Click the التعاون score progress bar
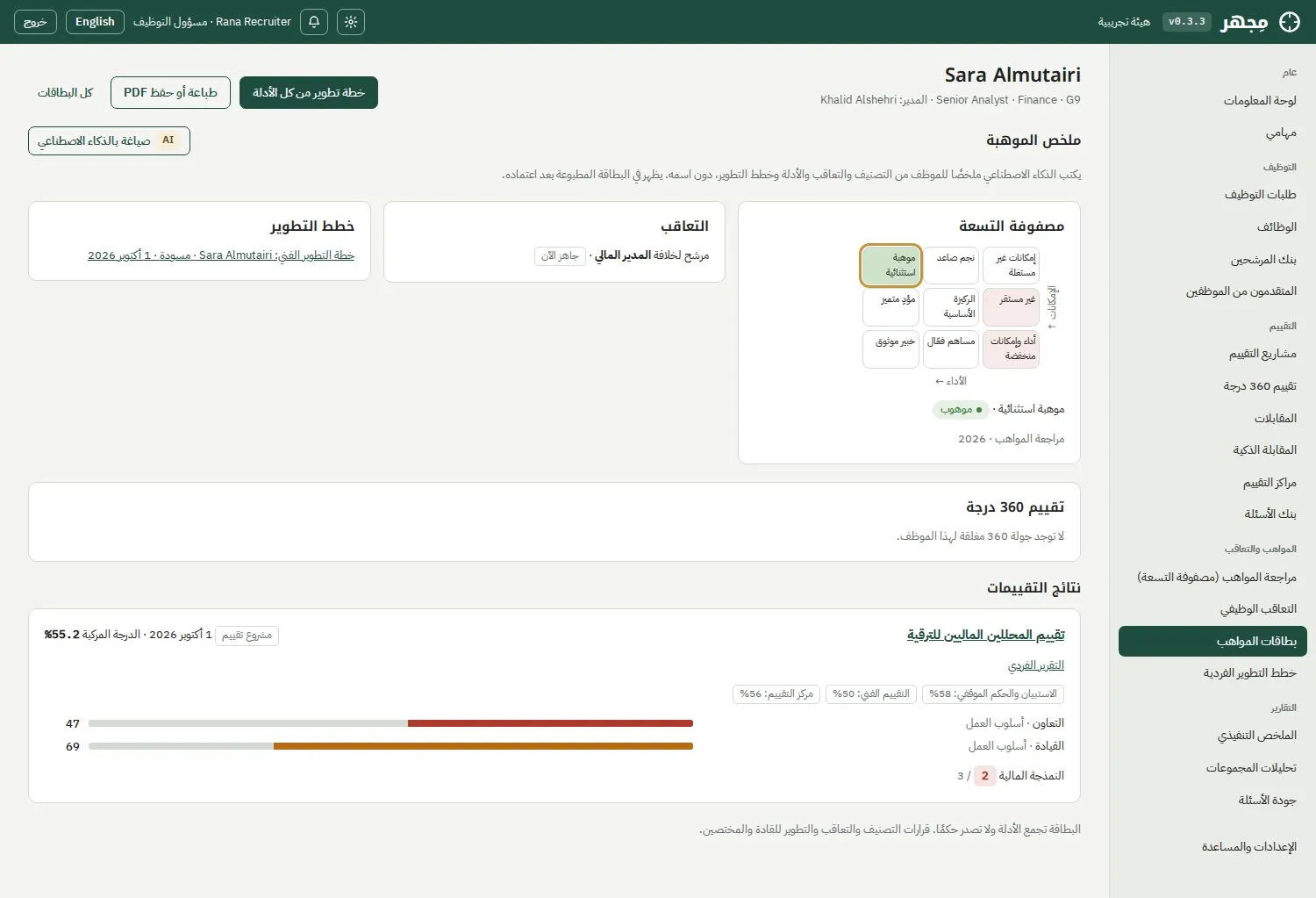Screen dimensions: 1316x898 pos(390,723)
